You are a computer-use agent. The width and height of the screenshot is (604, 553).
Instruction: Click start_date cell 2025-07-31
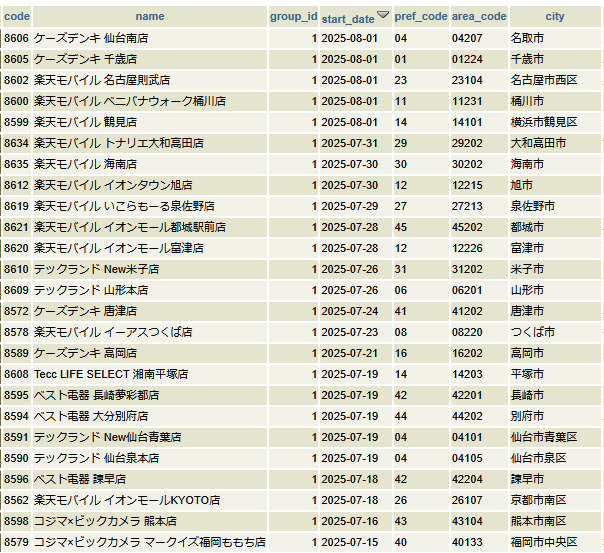[356, 143]
